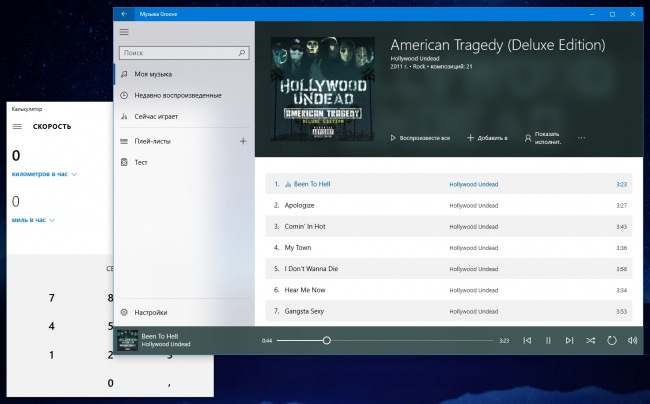Click the playback progress slider
The height and width of the screenshot is (404, 650).
385,341
